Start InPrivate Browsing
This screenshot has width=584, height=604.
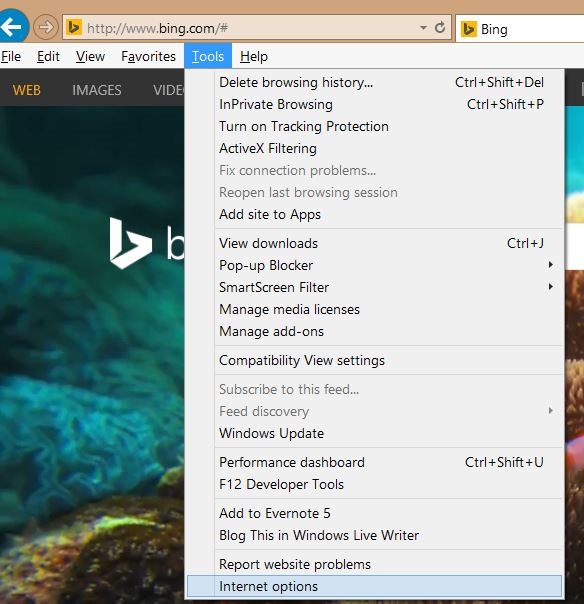(374, 104)
